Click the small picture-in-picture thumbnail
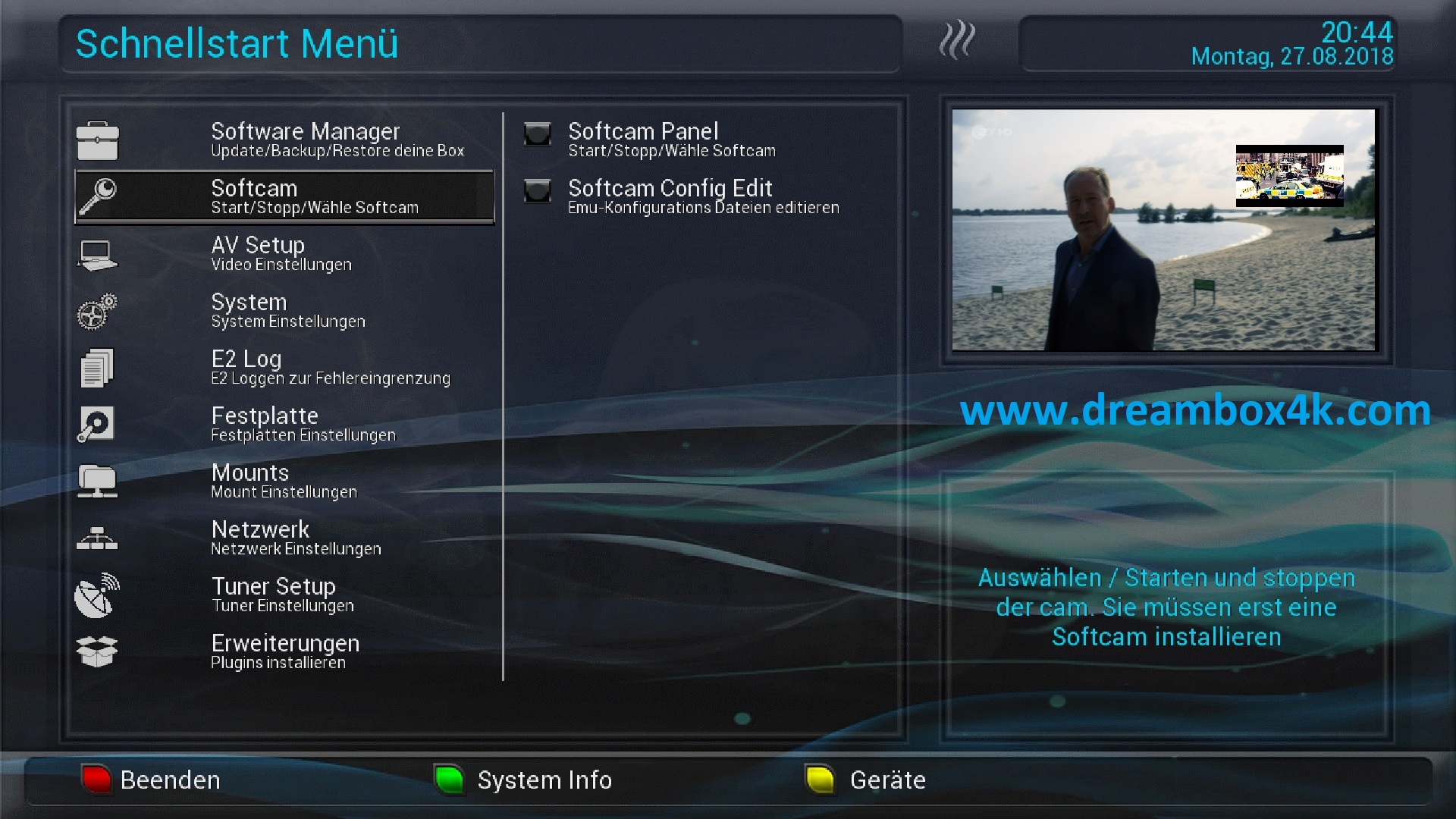The height and width of the screenshot is (819, 1456). coord(1289,176)
